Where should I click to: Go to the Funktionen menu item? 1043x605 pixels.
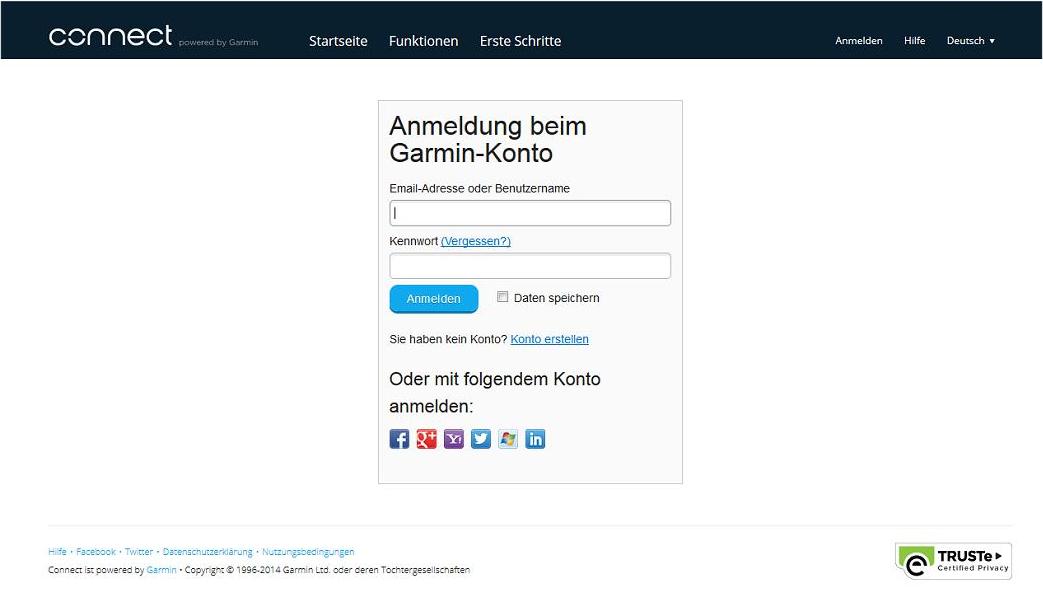(x=423, y=41)
